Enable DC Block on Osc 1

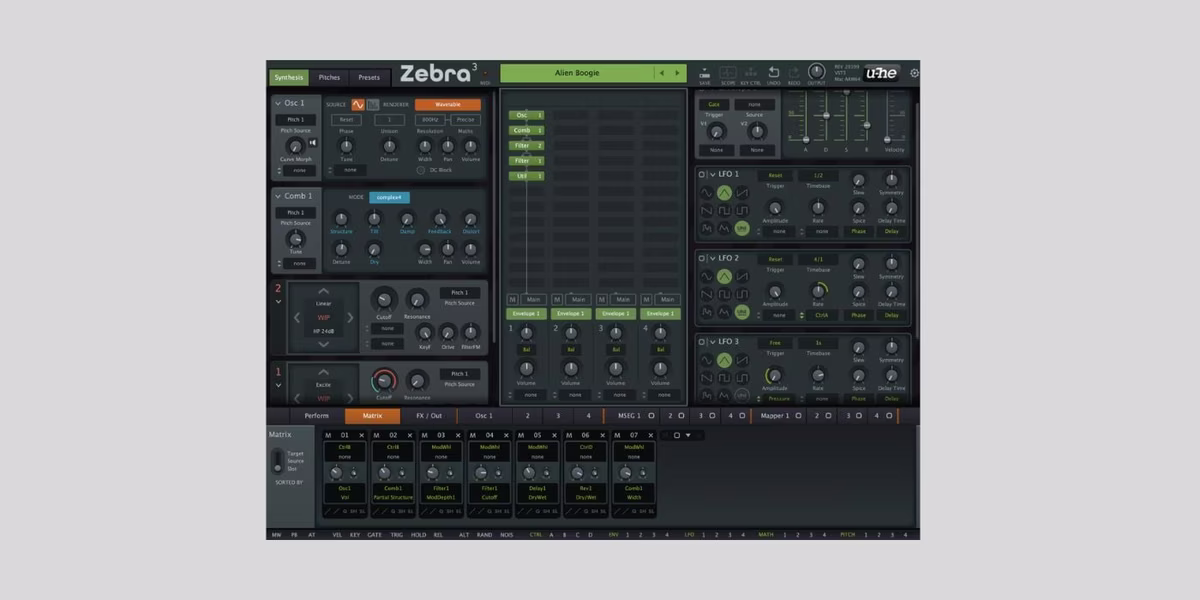421,170
